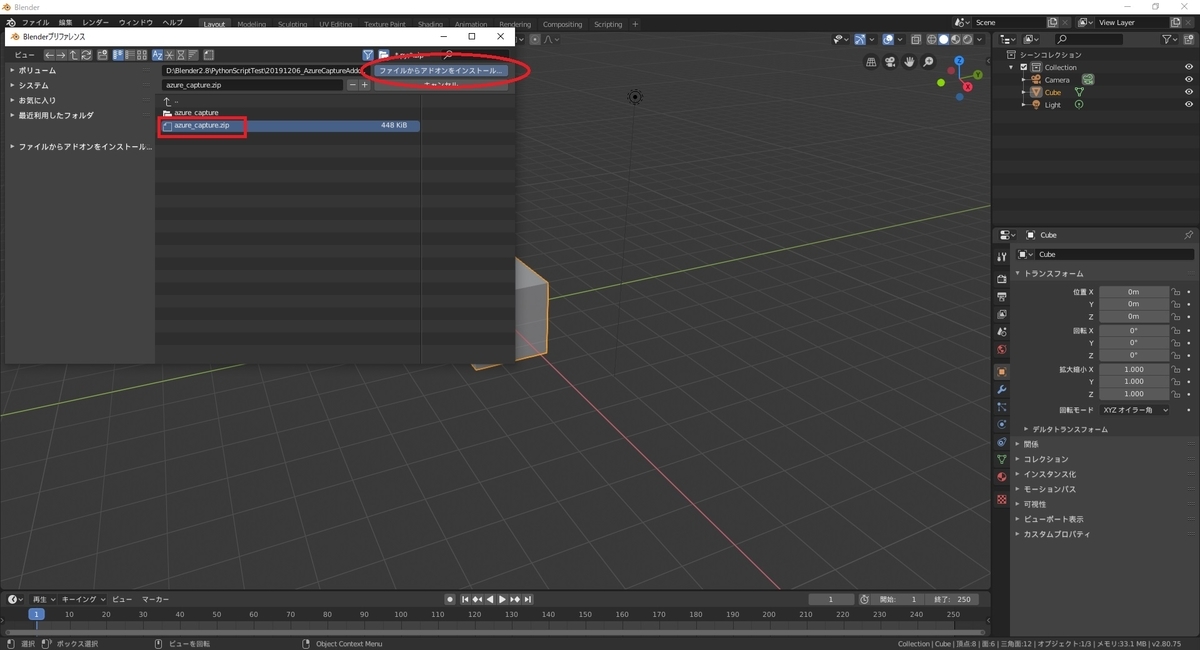Switch to the Modeling workspace tab
1200x650 pixels.
coord(252,24)
